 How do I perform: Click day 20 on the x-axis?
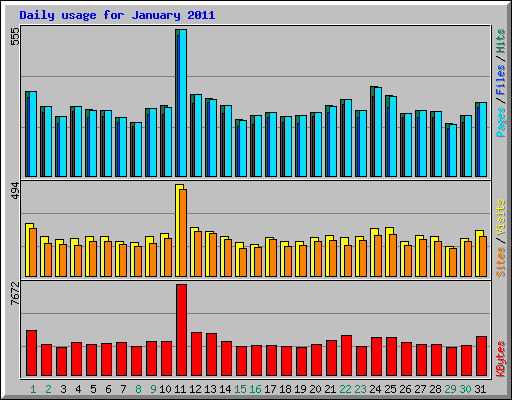(315, 389)
